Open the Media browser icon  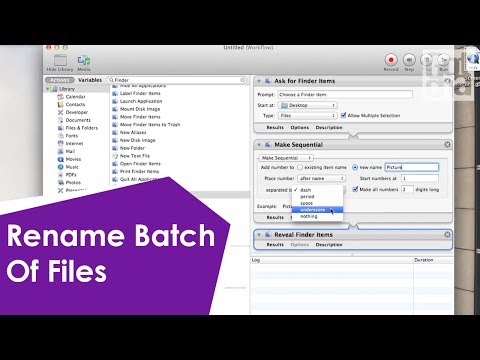[84, 60]
